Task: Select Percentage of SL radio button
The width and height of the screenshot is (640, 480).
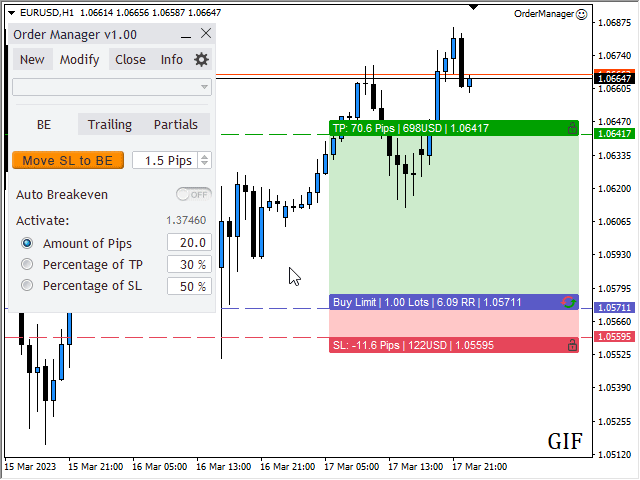Action: tap(27, 285)
